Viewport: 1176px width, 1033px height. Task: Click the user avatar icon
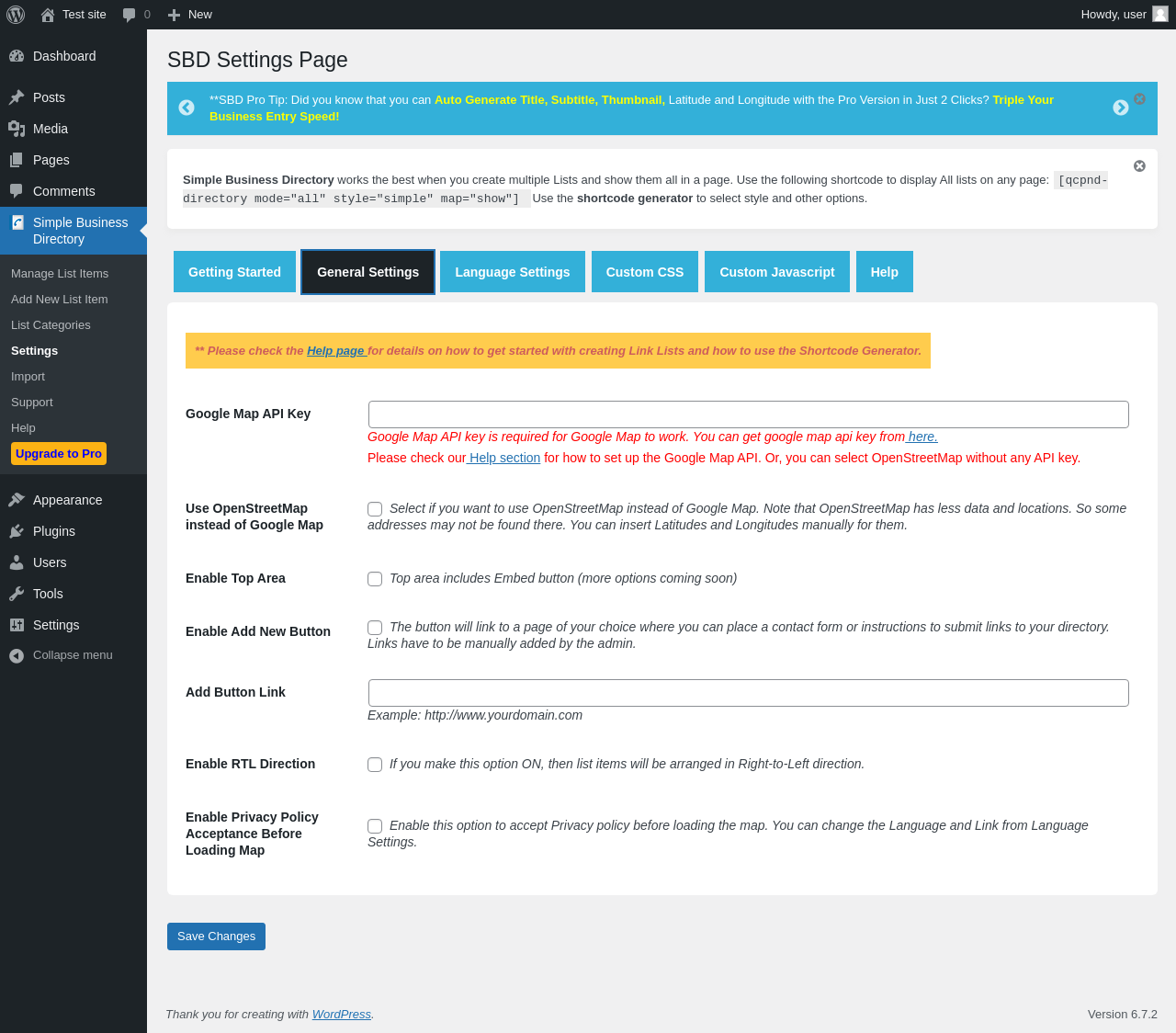[1160, 14]
